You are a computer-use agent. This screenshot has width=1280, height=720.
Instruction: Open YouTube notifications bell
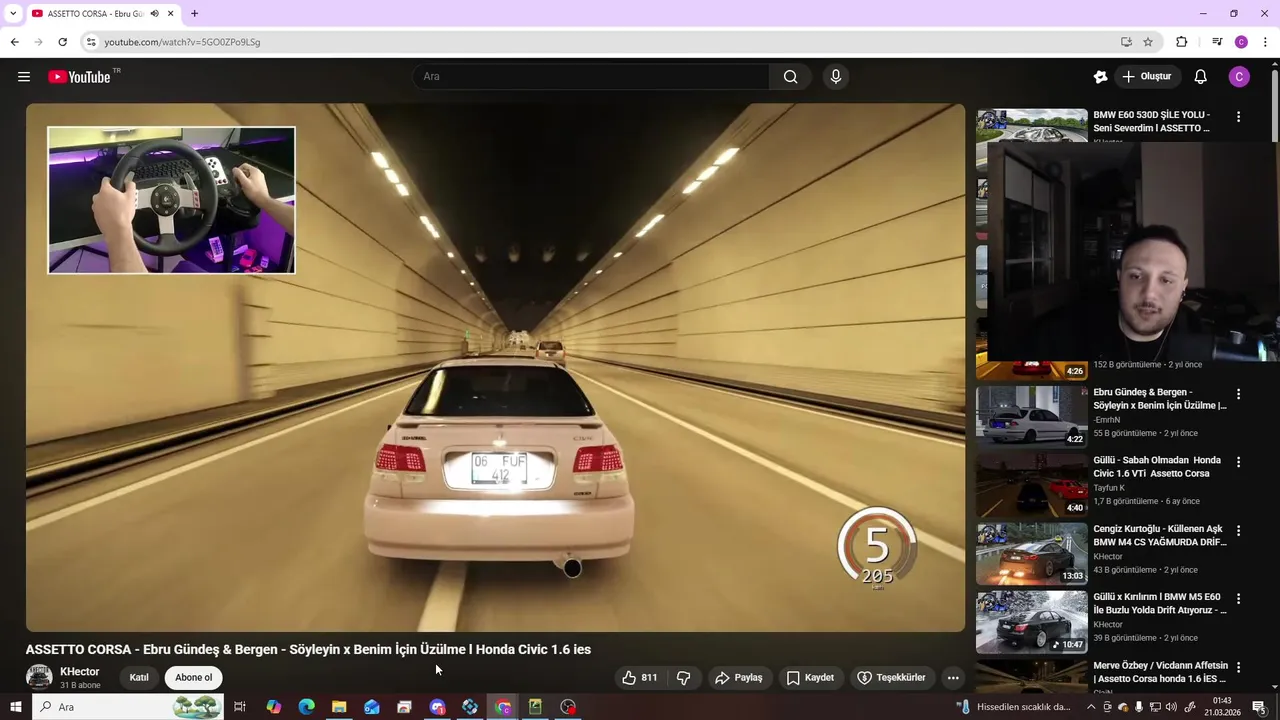click(1200, 77)
